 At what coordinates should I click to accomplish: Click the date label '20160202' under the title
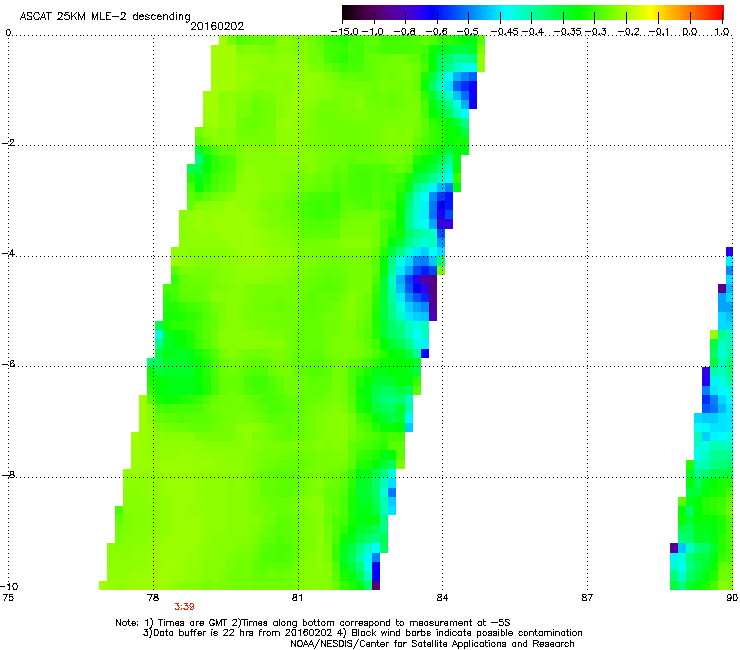coord(217,26)
